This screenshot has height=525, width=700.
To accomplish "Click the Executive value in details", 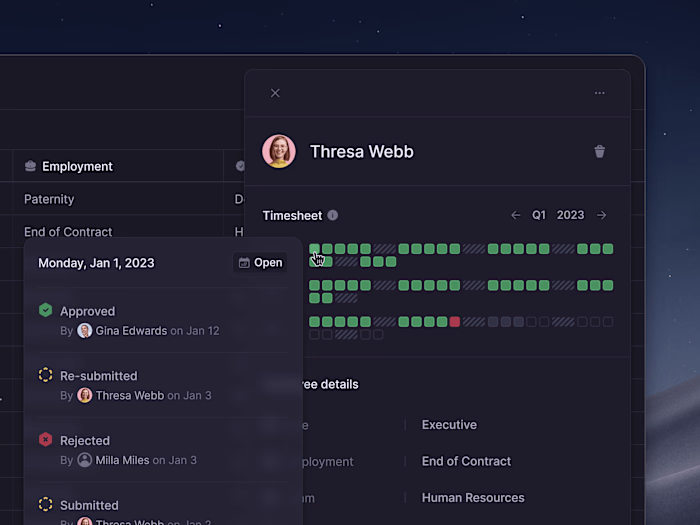I will pyautogui.click(x=449, y=425).
